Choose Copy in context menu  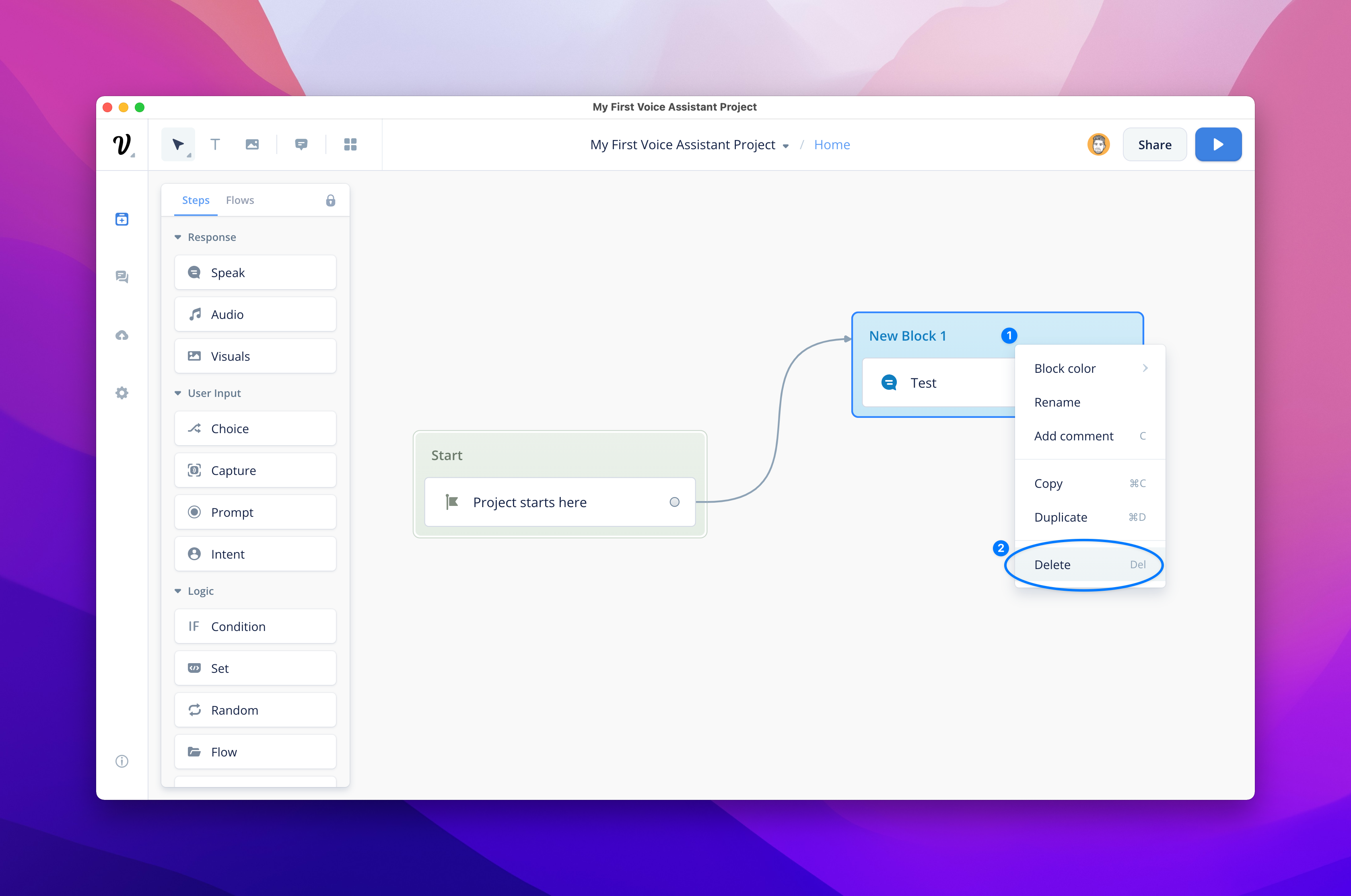pos(1090,483)
